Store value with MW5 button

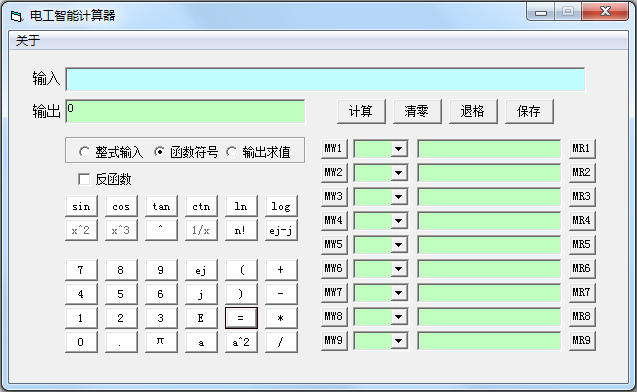tap(334, 245)
